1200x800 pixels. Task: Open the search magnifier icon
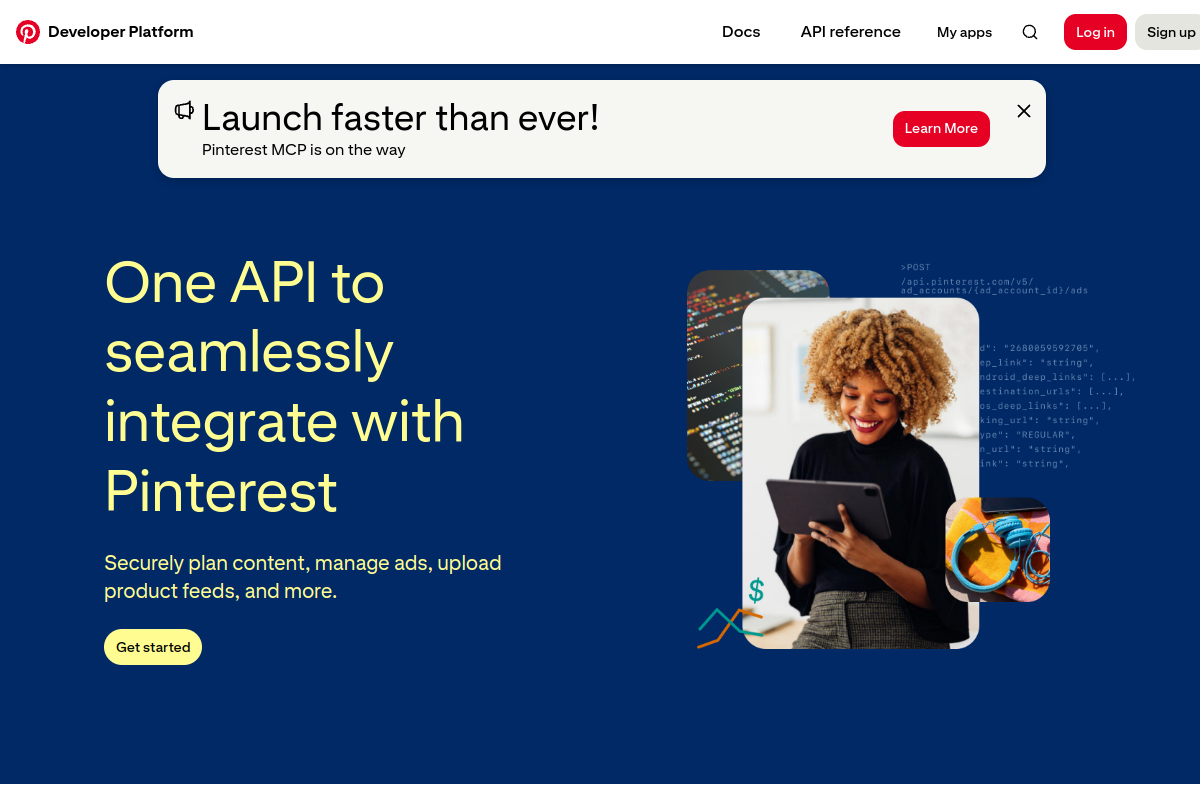tap(1030, 32)
